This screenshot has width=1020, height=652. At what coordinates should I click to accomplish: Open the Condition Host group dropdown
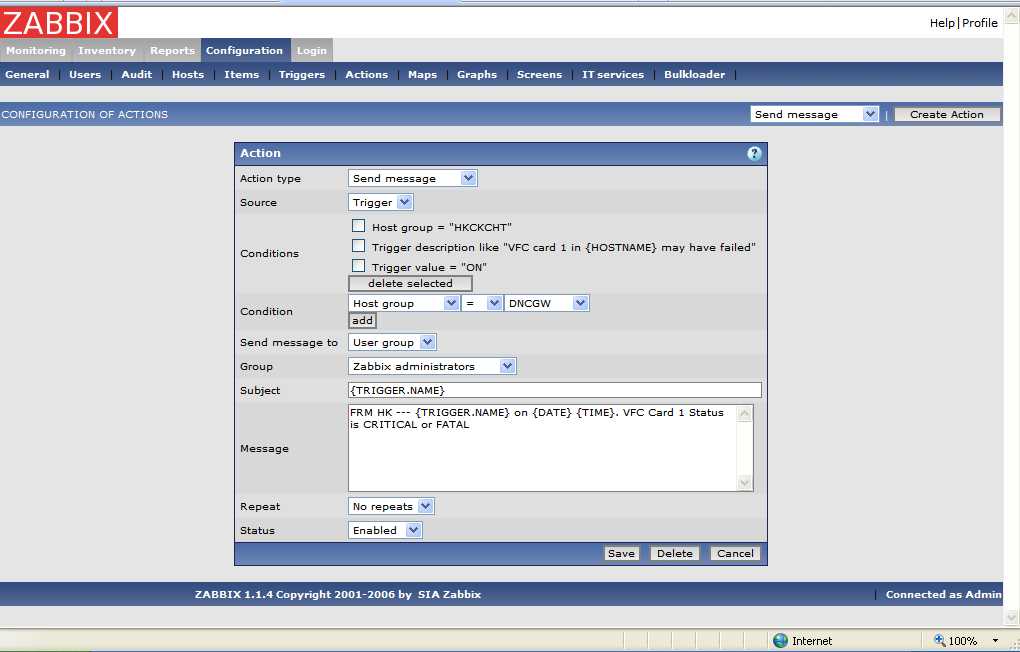pyautogui.click(x=403, y=303)
